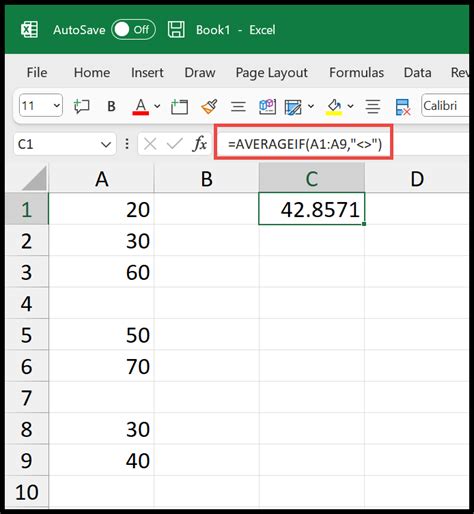The image size is (474, 514).
Task: Click cell A1 containing 20
Action: coord(101,209)
